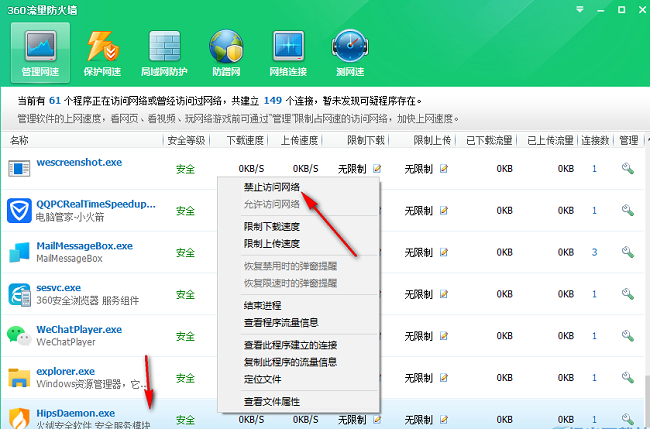
Task: Choose 定位文件 from the context menu
Action: pos(263,378)
